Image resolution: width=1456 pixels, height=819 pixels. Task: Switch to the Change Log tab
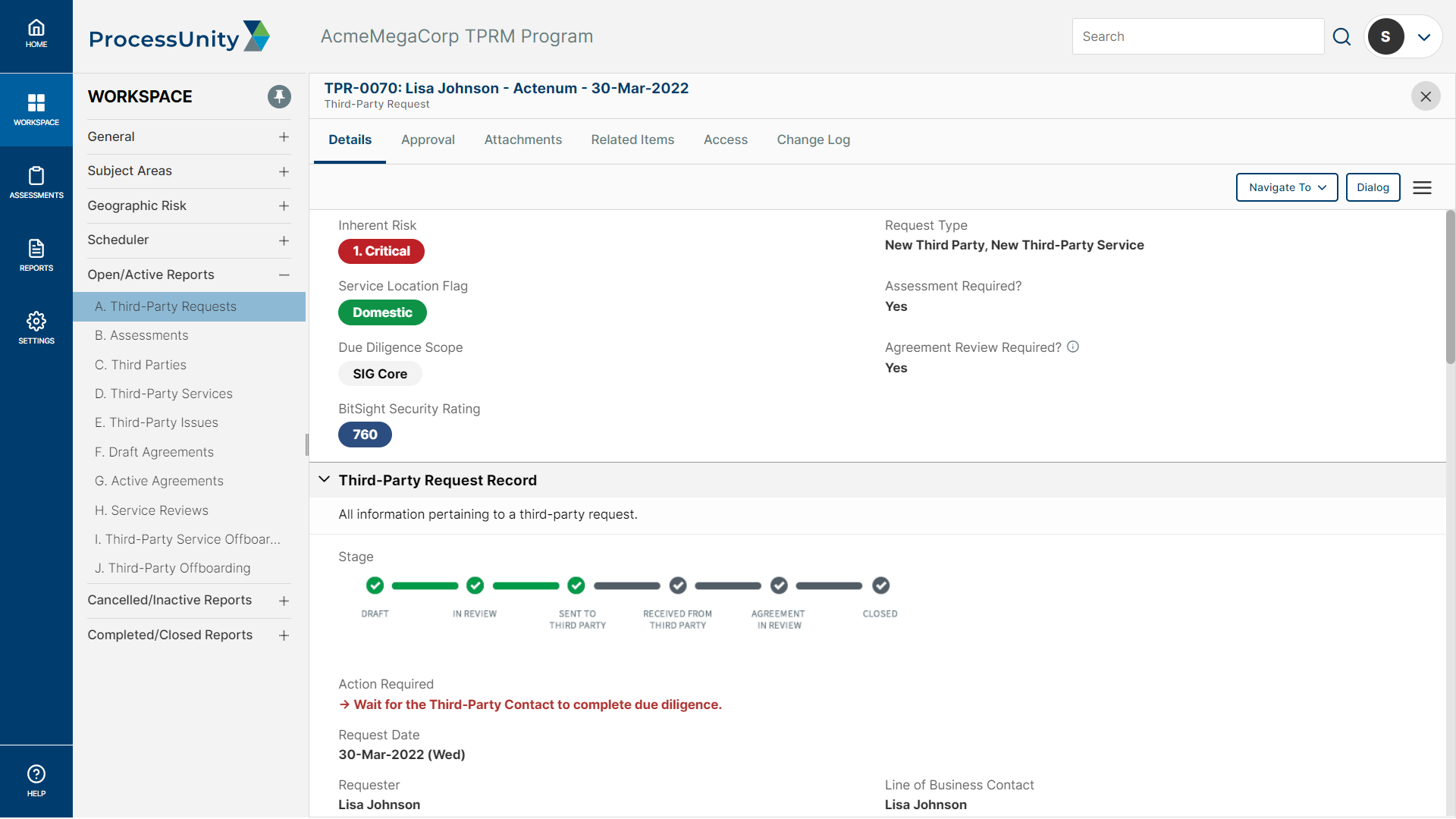tap(813, 139)
